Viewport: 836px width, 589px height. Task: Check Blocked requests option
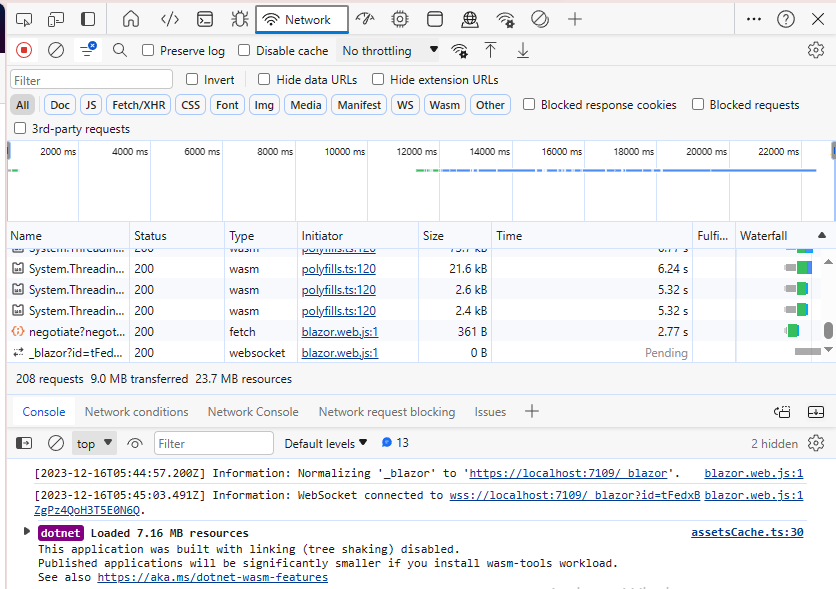(x=698, y=104)
